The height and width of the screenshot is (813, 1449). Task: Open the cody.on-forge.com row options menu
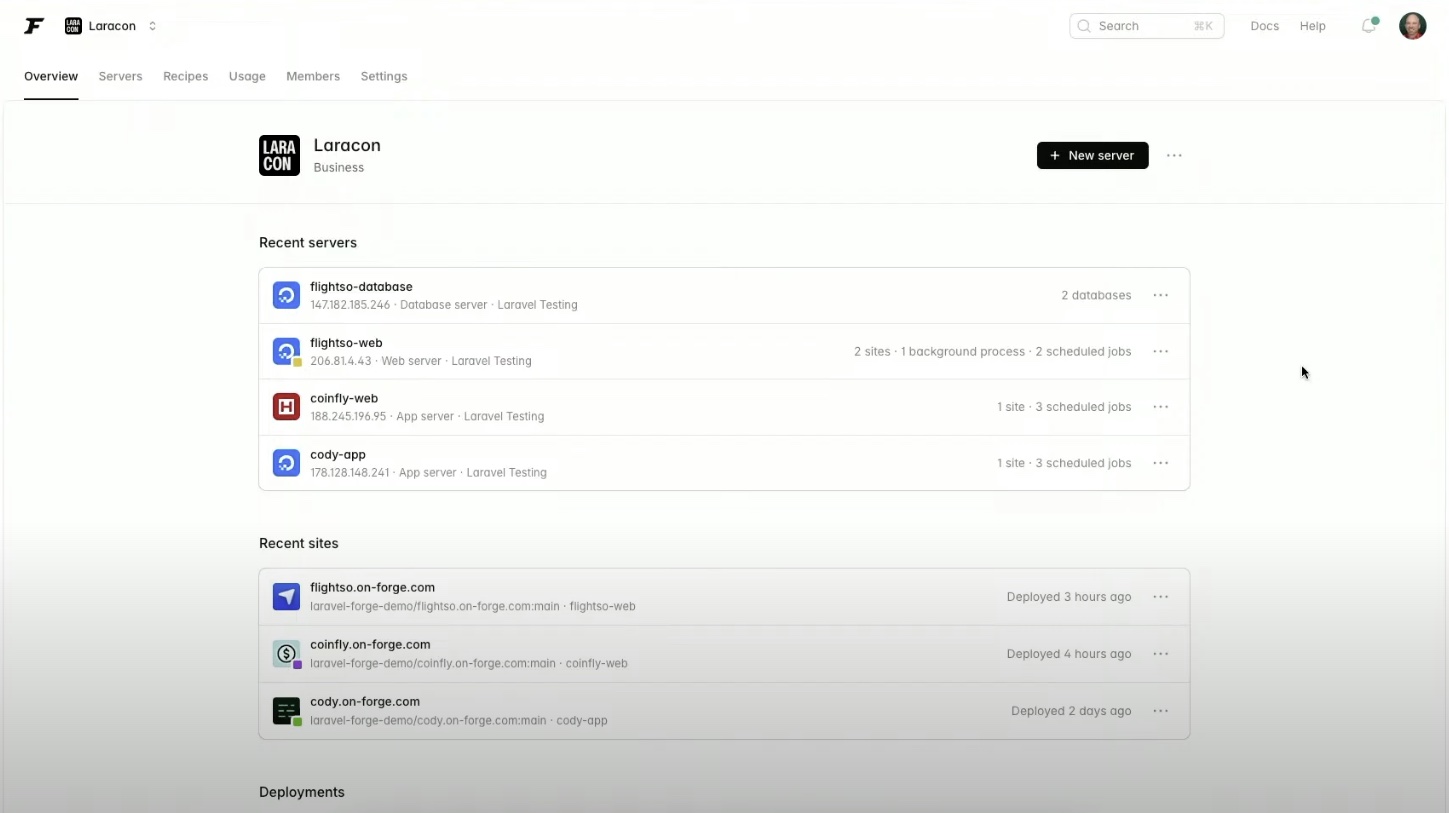[x=1160, y=711]
